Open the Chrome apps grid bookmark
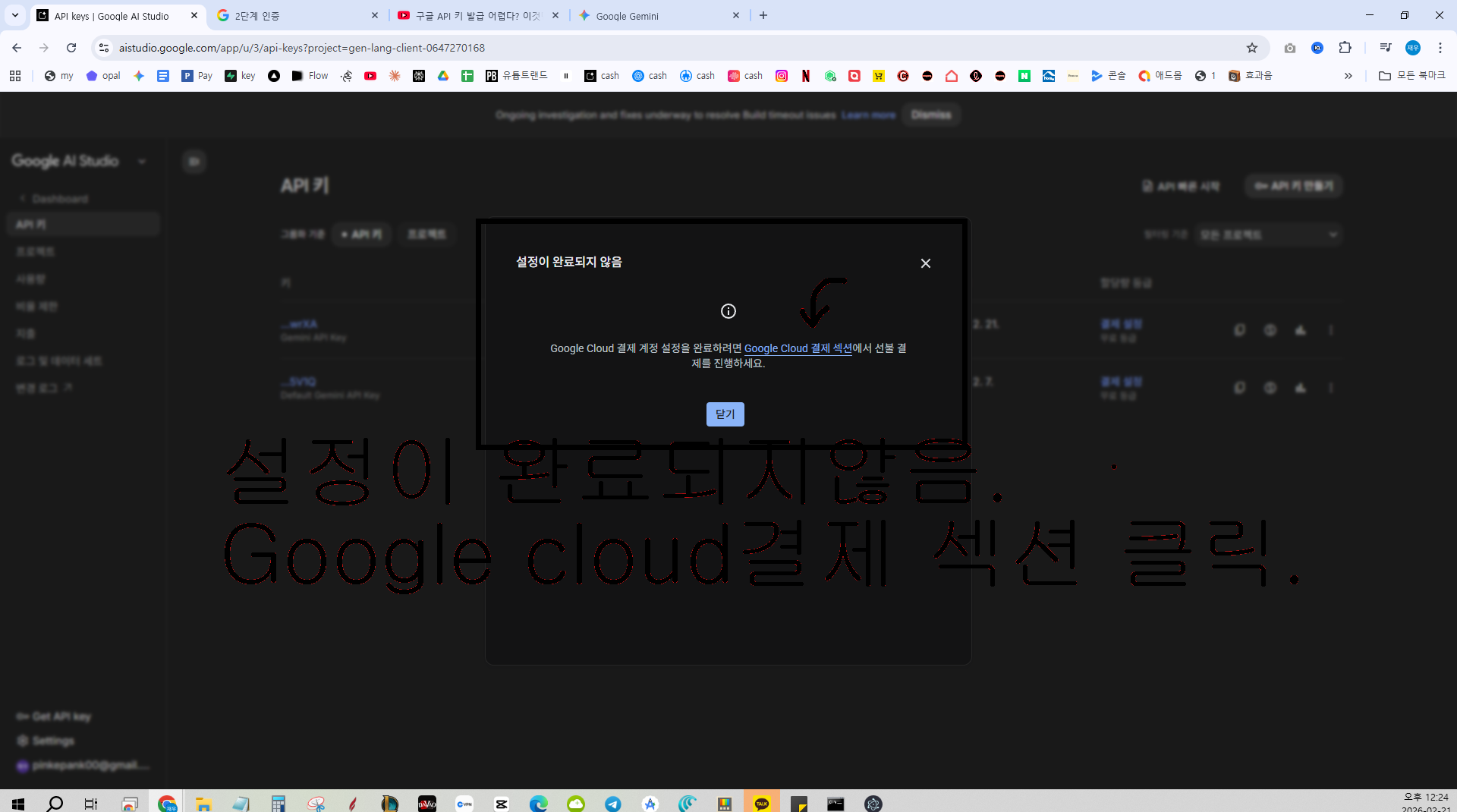1457x812 pixels. [15, 76]
